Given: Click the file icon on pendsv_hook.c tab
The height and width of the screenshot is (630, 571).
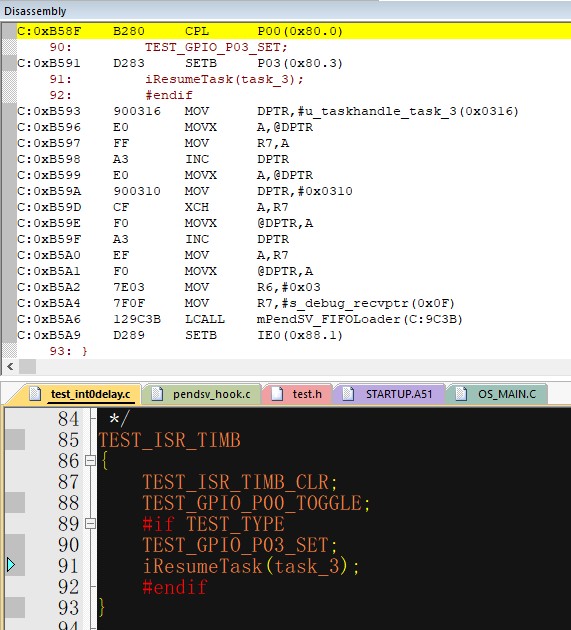Looking at the screenshot, I should (x=156, y=394).
